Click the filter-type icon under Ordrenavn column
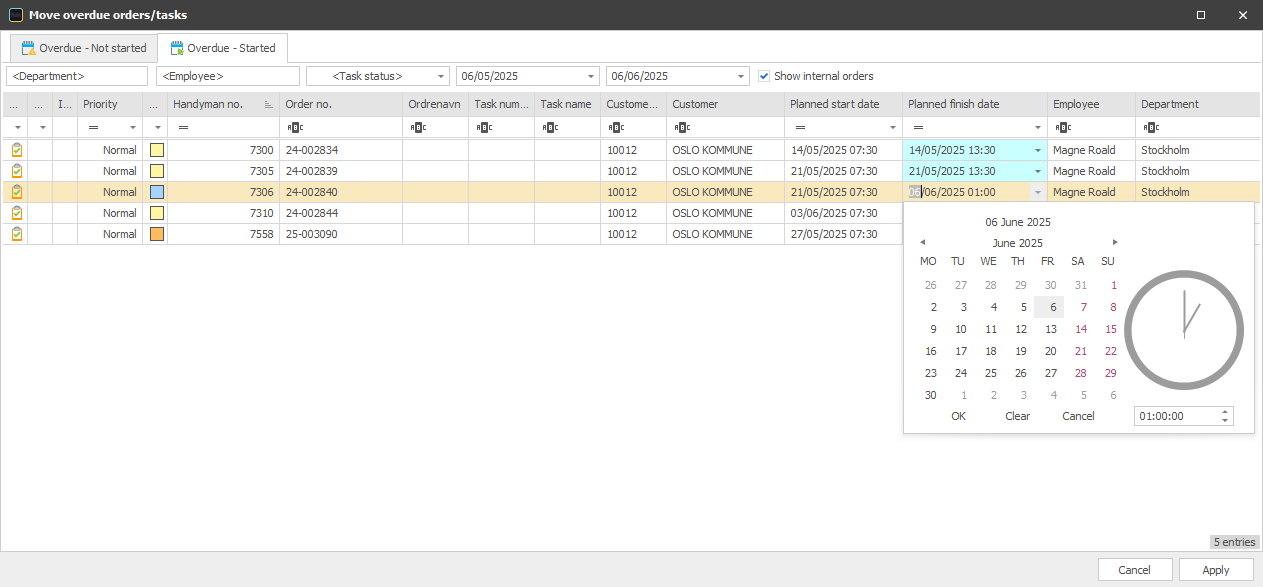This screenshot has width=1263, height=587. tap(418, 128)
